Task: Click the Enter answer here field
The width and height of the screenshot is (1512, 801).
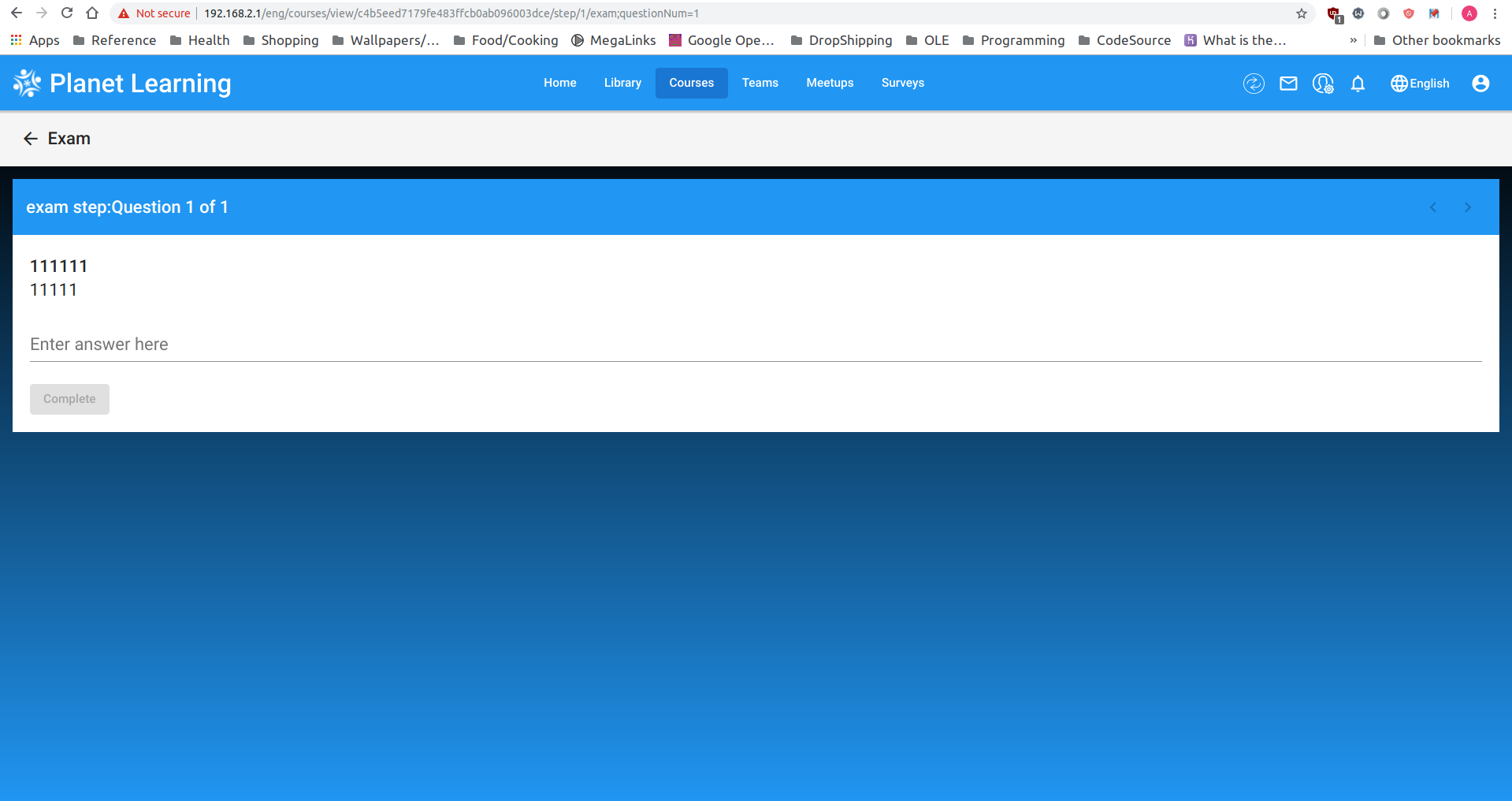Action: 315,345
